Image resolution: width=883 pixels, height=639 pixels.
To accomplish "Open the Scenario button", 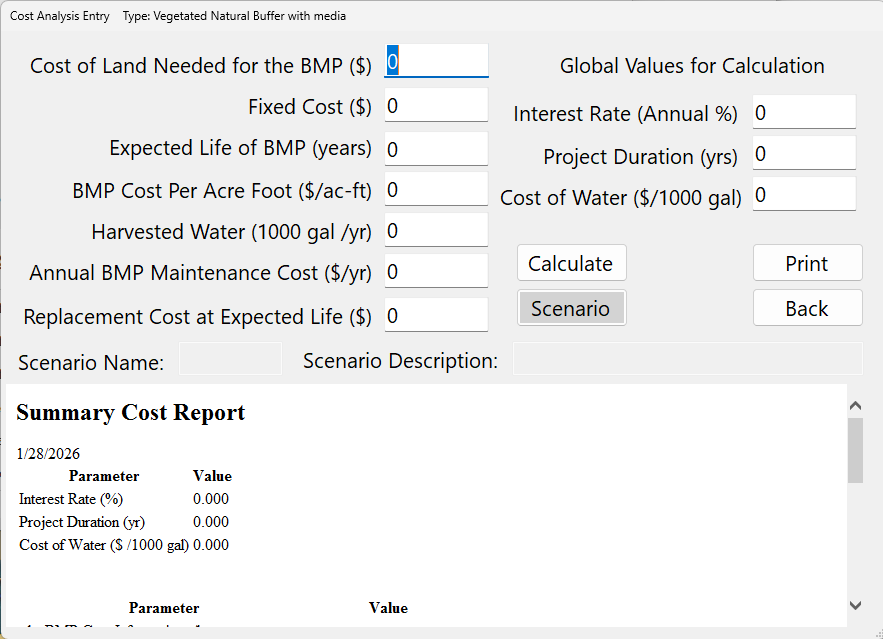I will [x=571, y=308].
